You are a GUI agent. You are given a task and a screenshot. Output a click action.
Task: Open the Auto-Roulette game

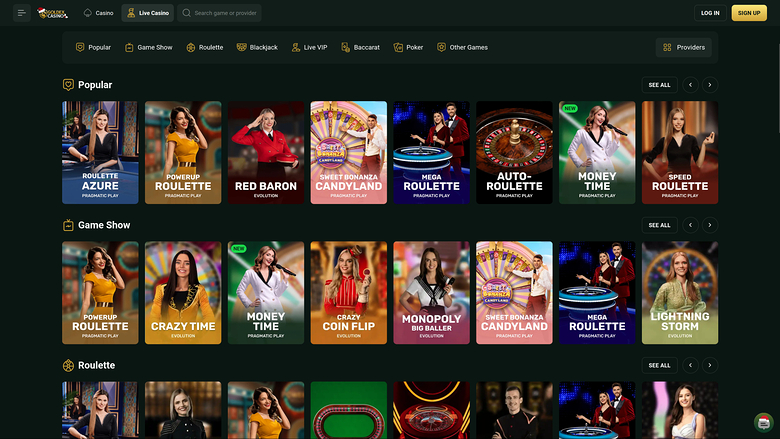click(514, 153)
